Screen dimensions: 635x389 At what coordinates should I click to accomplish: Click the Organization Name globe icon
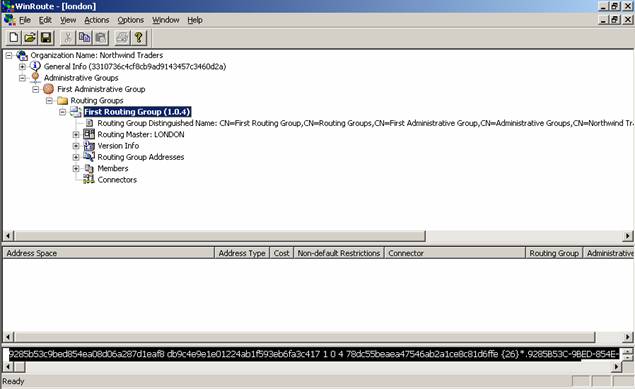click(22, 55)
